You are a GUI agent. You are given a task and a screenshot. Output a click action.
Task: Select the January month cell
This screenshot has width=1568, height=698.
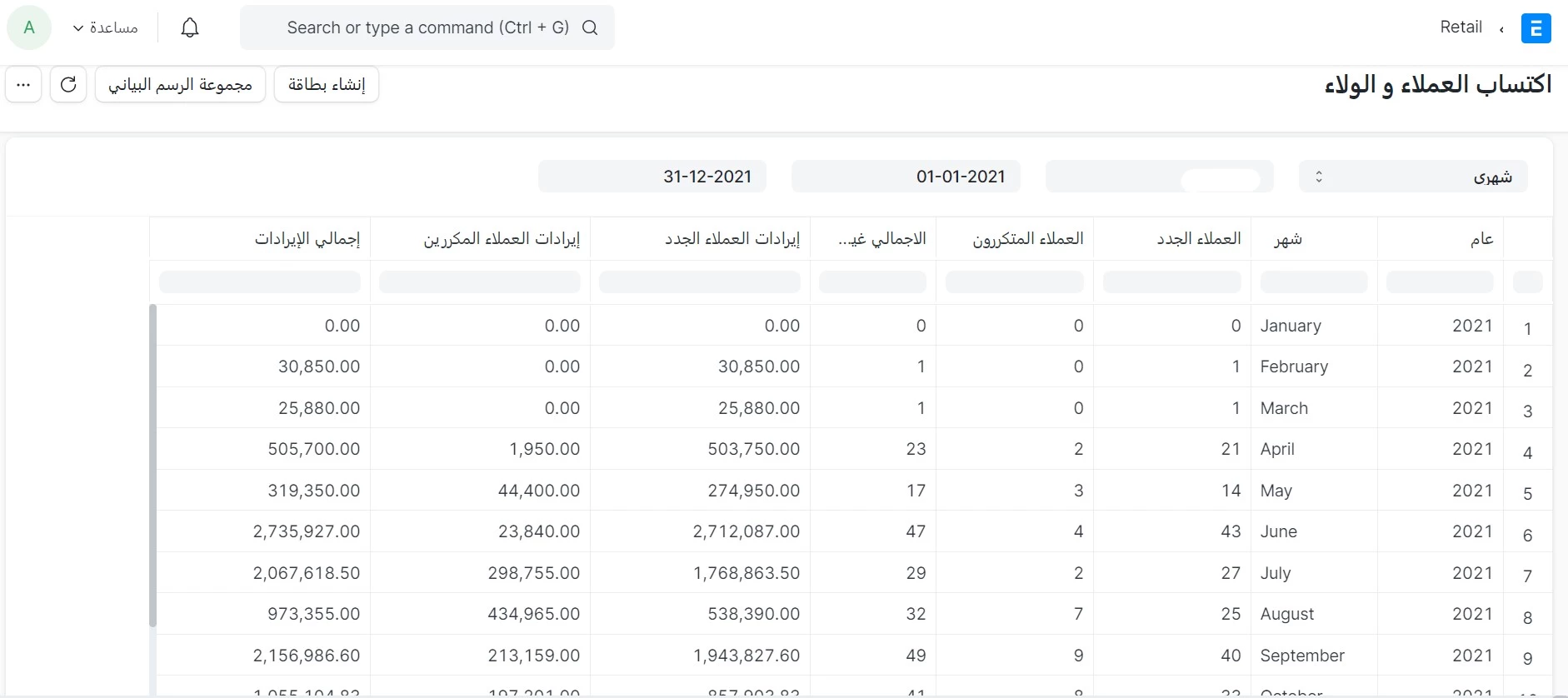coord(1314,326)
